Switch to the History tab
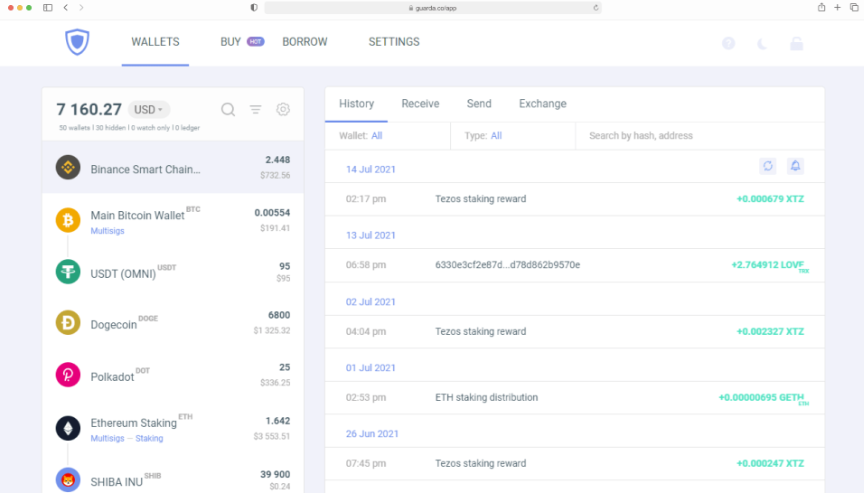The width and height of the screenshot is (864, 495). coord(357,104)
